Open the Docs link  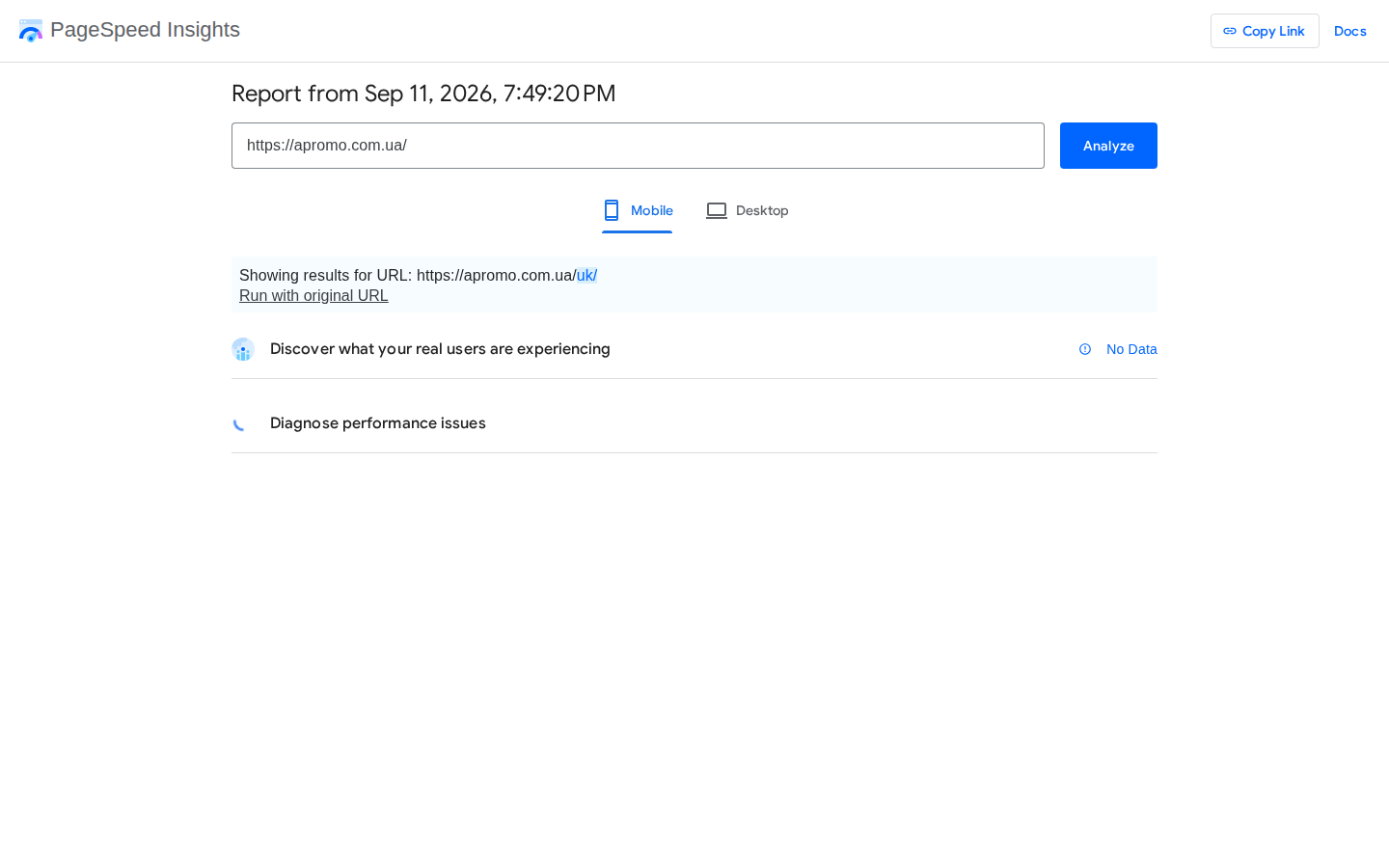pyautogui.click(x=1350, y=31)
